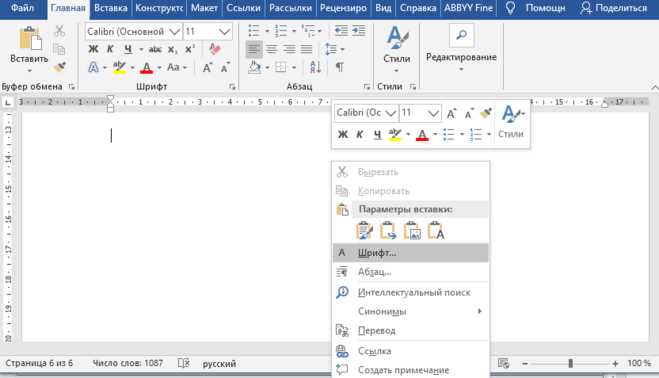This screenshot has height=378, width=659.
Task: Paste keep text only option
Action: click(x=436, y=231)
